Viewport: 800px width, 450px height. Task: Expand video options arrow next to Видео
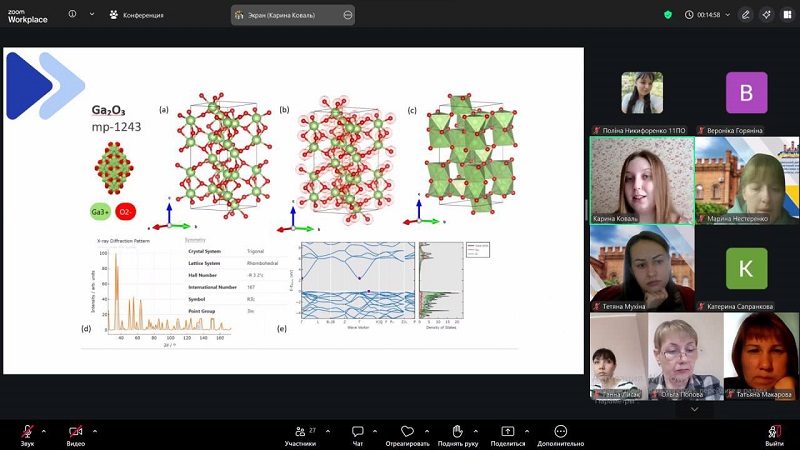pyautogui.click(x=95, y=429)
